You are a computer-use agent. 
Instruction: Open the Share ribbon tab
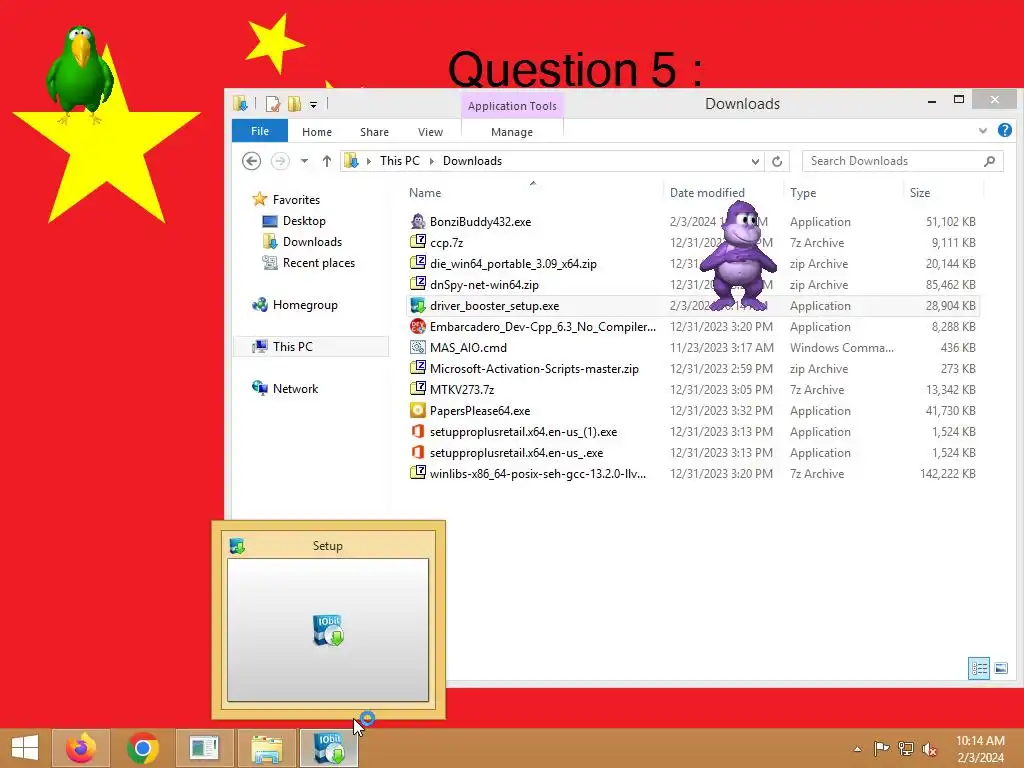pos(374,132)
